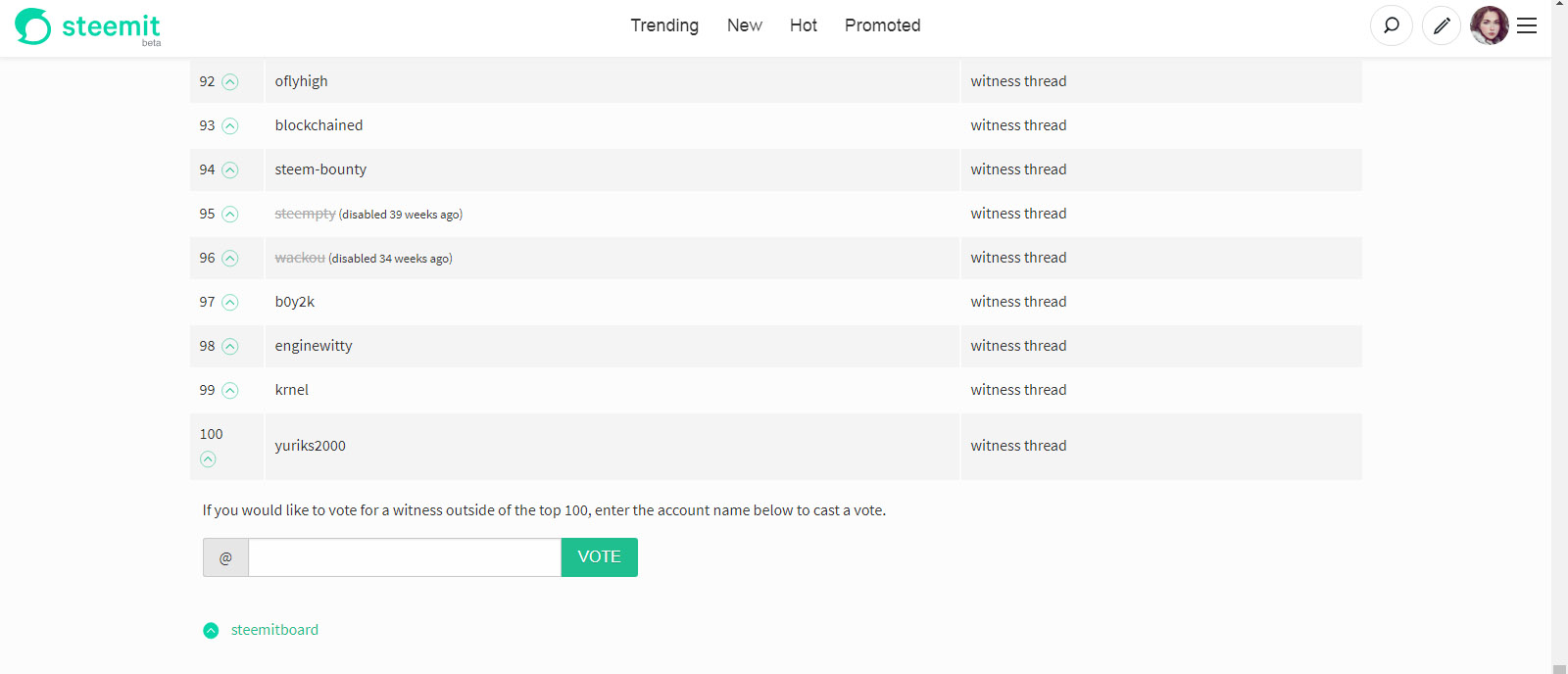1568x674 pixels.
Task: Upvote disabled witness steempty at rank 95
Action: [x=230, y=215]
